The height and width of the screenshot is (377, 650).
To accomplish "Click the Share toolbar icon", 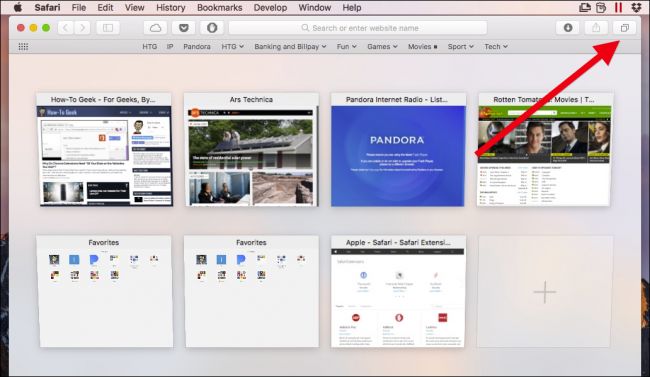I will coord(596,28).
